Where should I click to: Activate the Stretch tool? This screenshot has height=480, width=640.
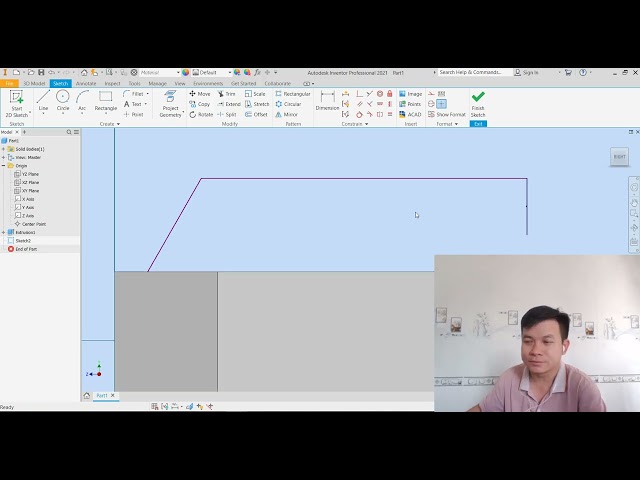(x=257, y=104)
